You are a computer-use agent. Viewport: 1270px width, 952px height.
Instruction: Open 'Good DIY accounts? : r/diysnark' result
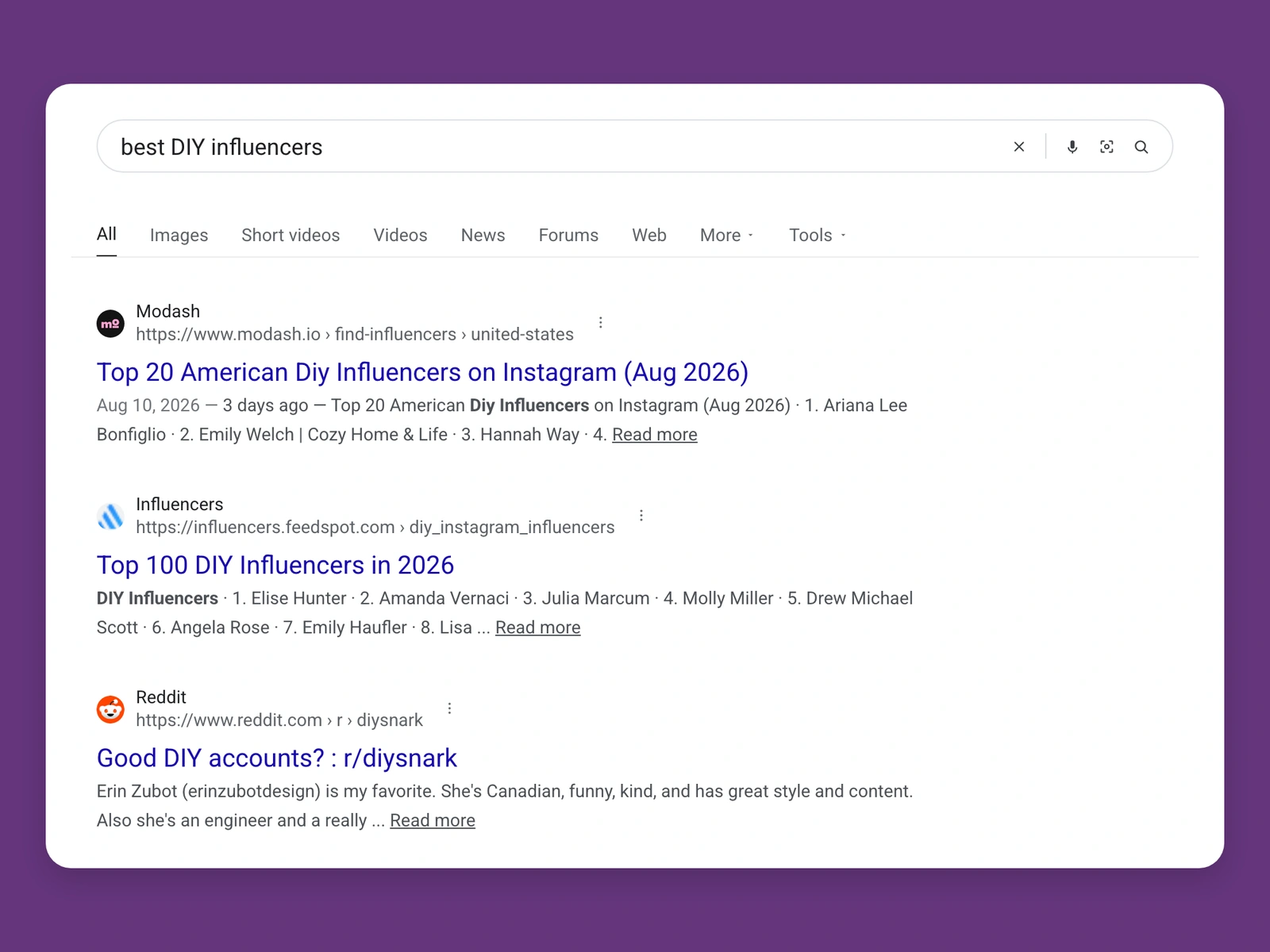pyautogui.click(x=277, y=758)
